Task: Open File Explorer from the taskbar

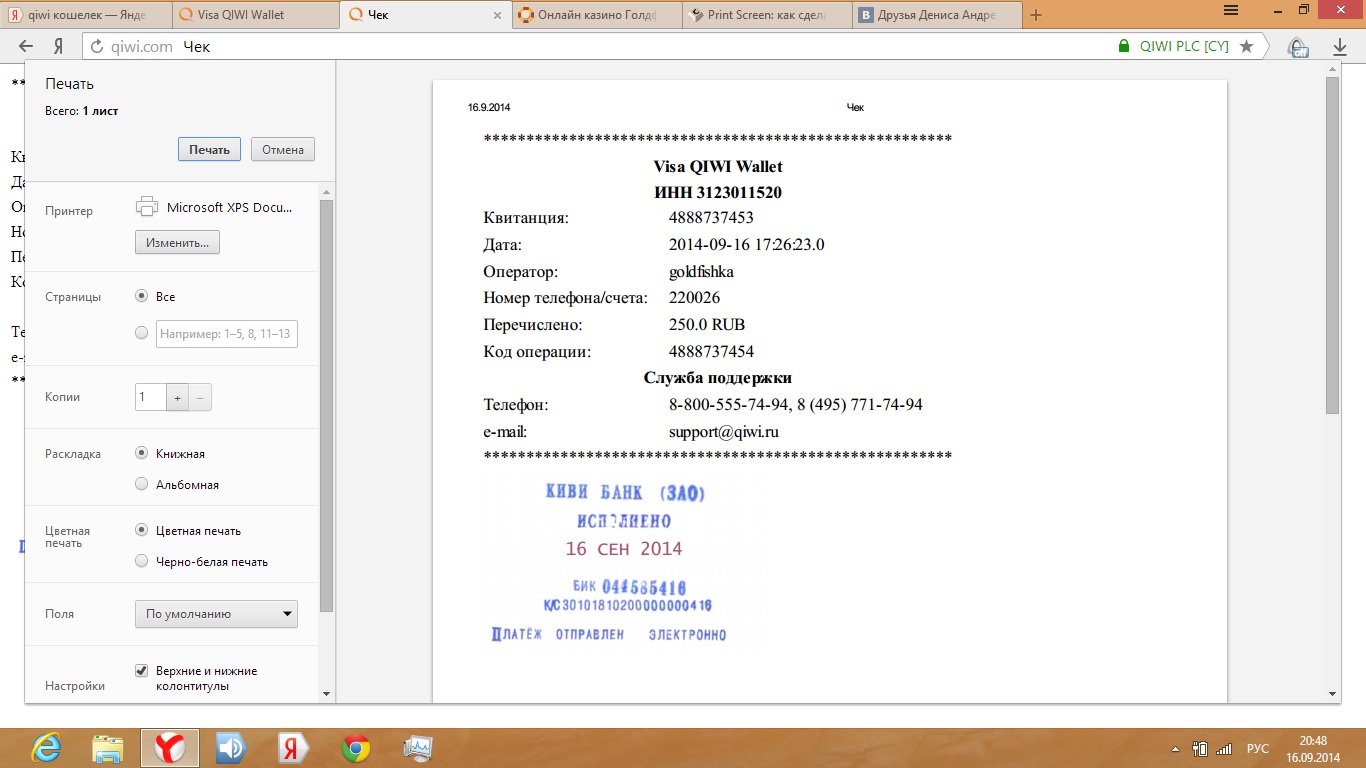Action: pos(108,747)
